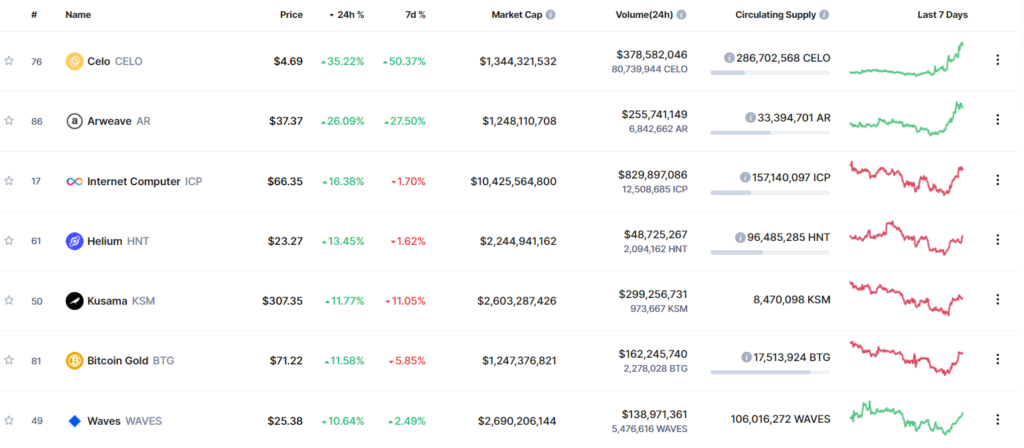The width and height of the screenshot is (1024, 448).
Task: Expand the options menu for Bitcoin Gold
Action: (997, 360)
